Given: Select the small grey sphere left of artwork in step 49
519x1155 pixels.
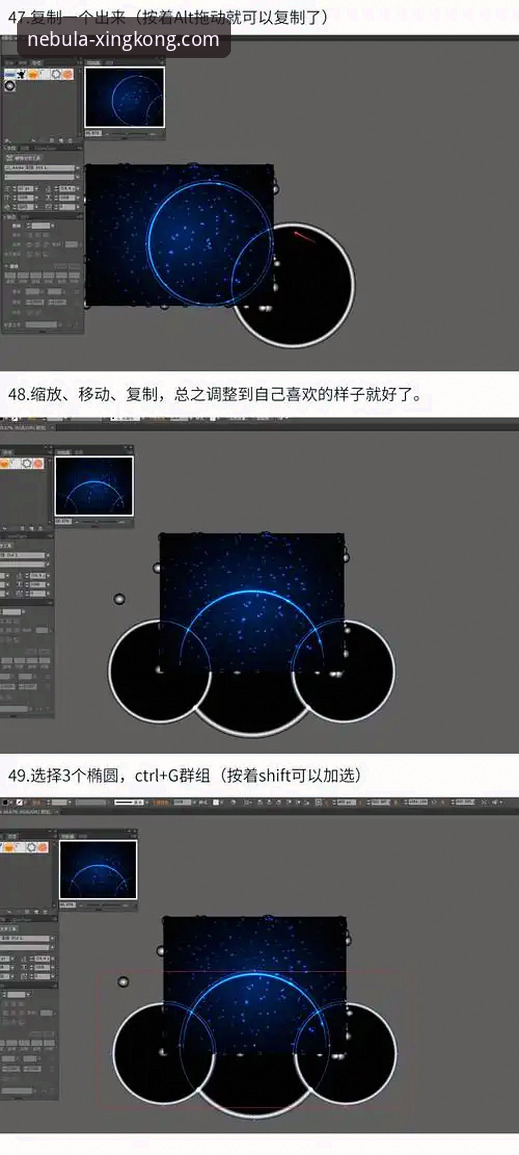Looking at the screenshot, I should [123, 982].
